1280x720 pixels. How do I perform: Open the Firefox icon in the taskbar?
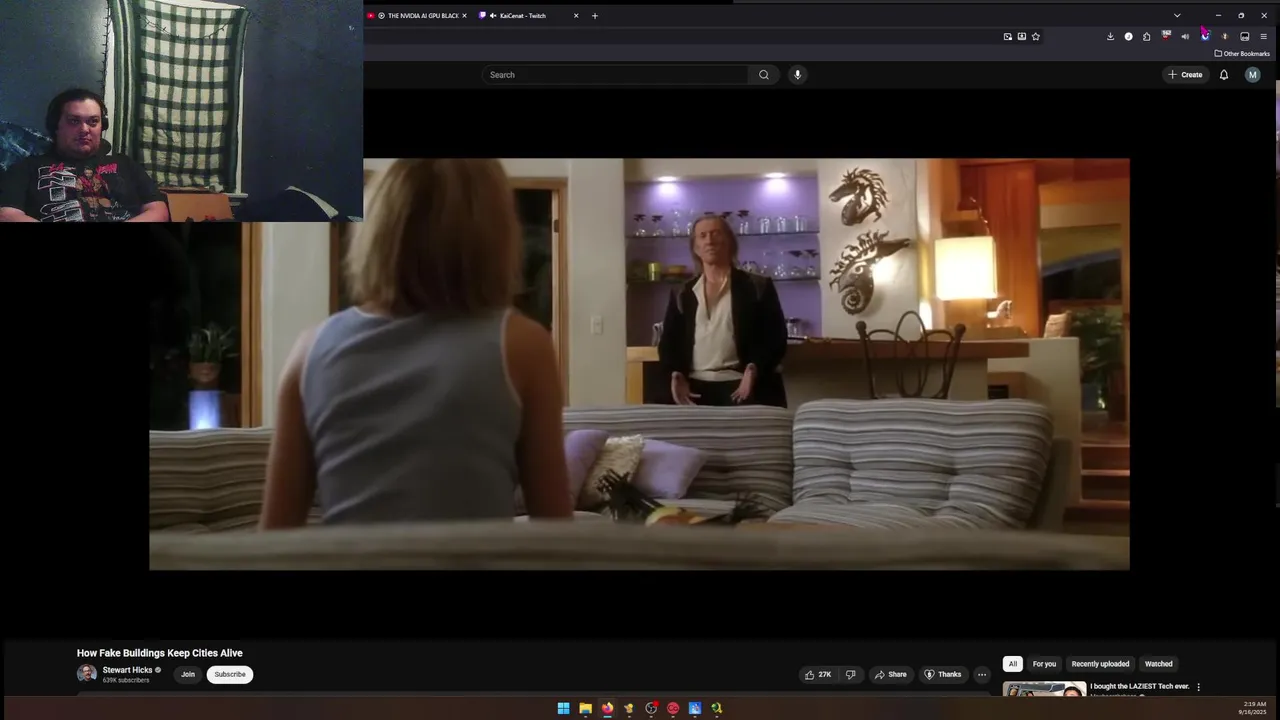point(607,708)
